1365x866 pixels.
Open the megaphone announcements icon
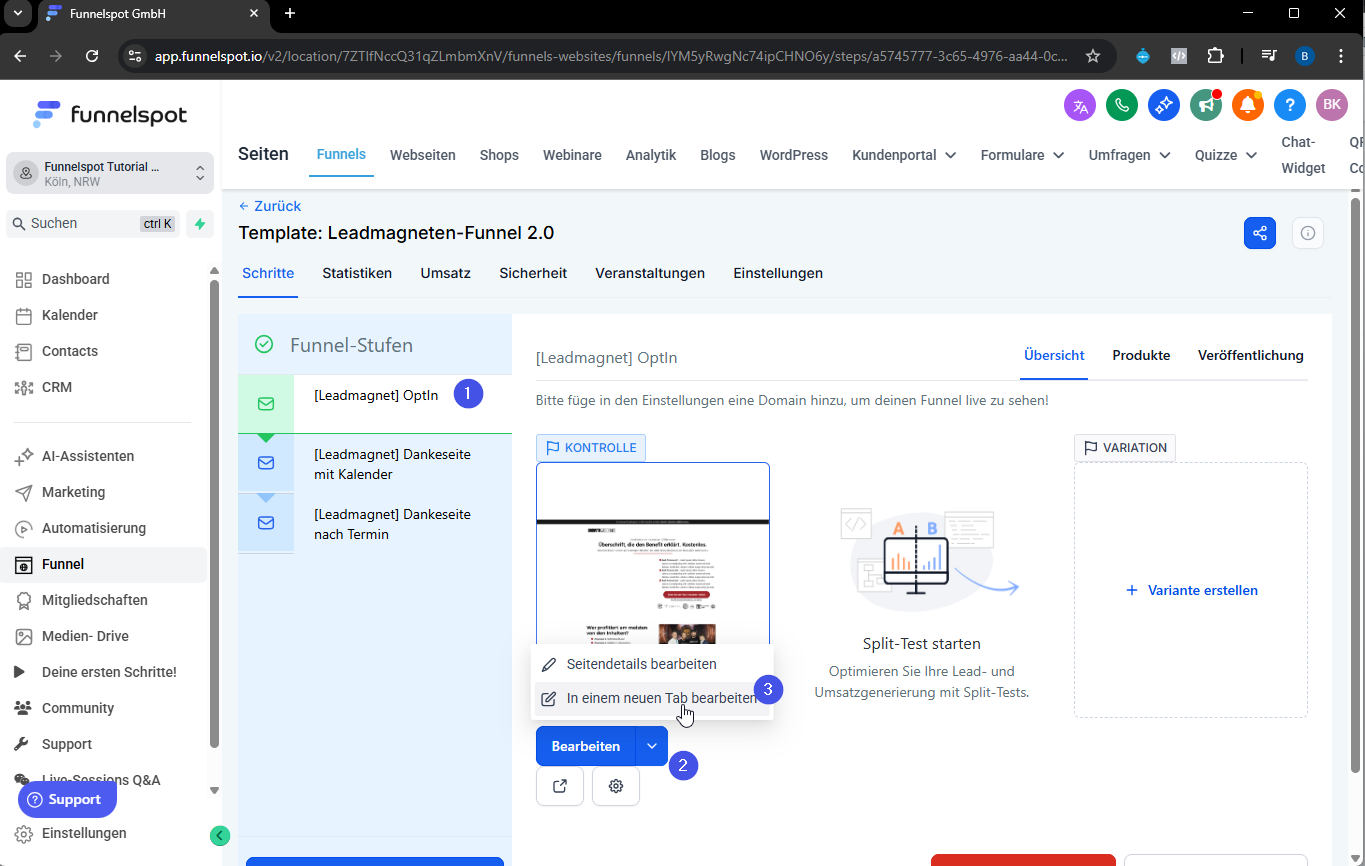(x=1206, y=105)
